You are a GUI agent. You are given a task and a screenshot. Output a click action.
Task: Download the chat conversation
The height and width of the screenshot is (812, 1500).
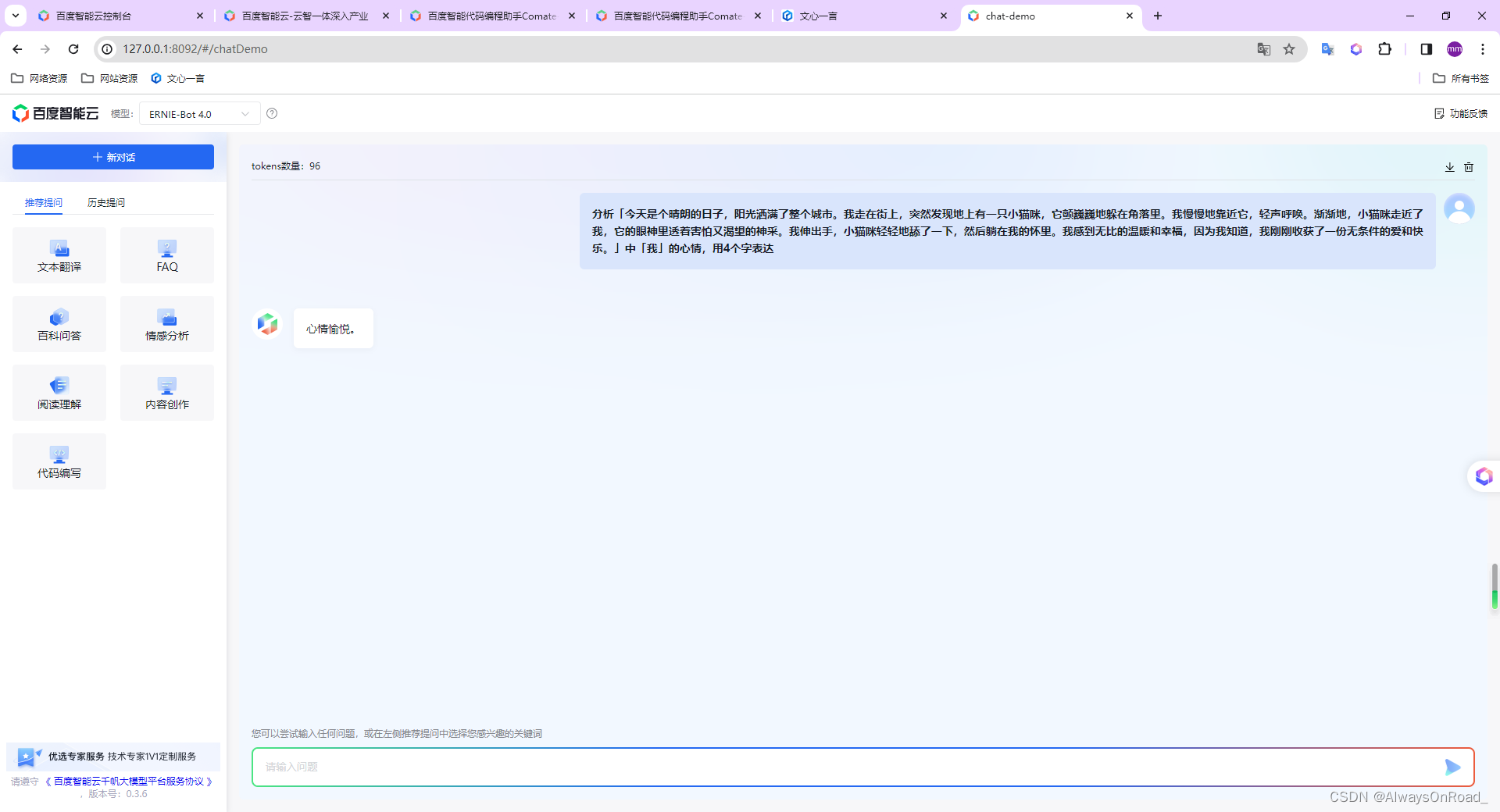[1450, 167]
